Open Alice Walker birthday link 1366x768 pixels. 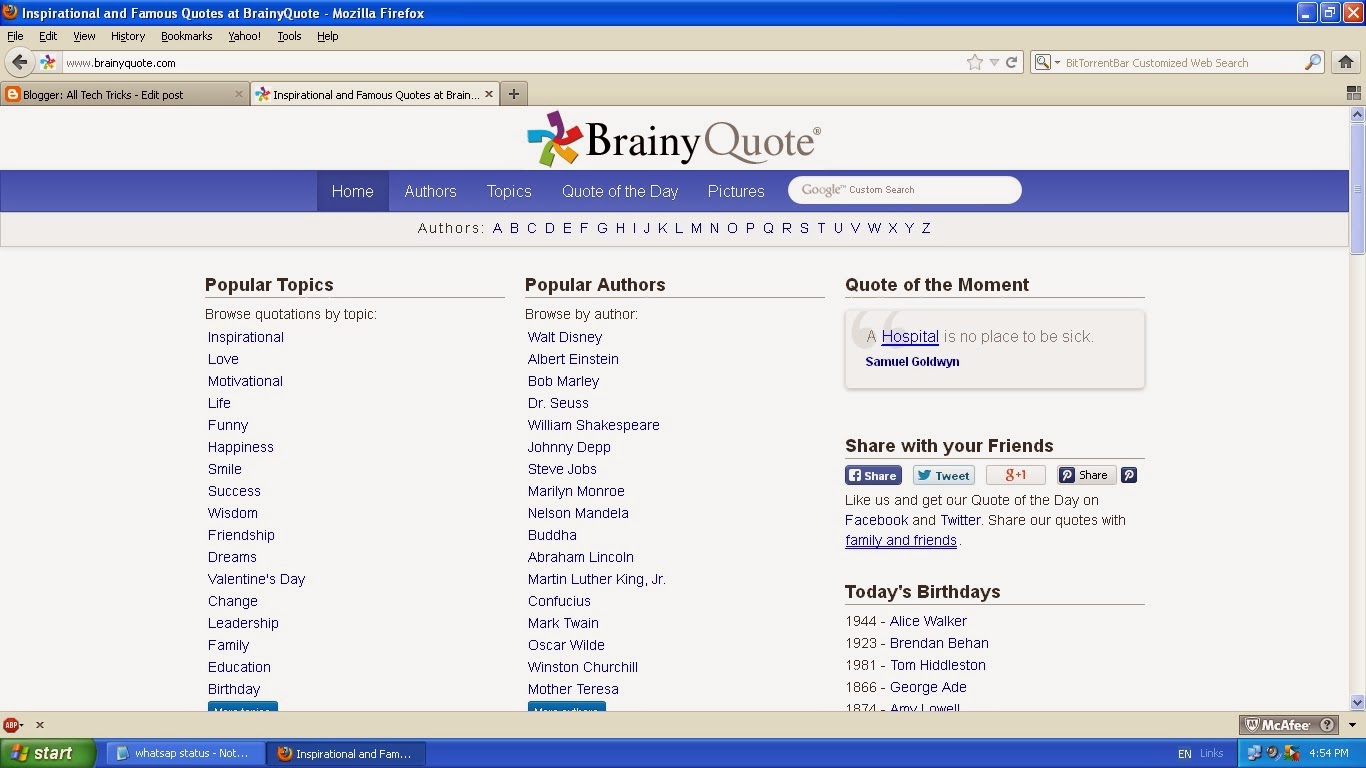coord(928,621)
